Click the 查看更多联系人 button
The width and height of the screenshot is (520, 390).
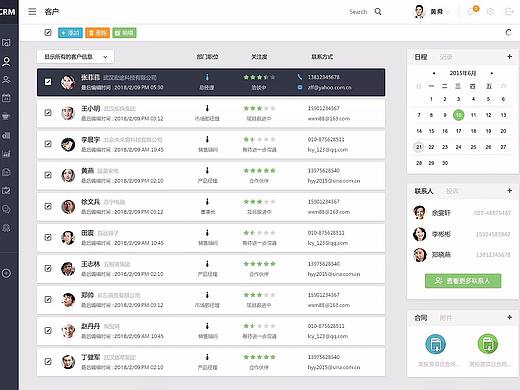click(x=463, y=281)
